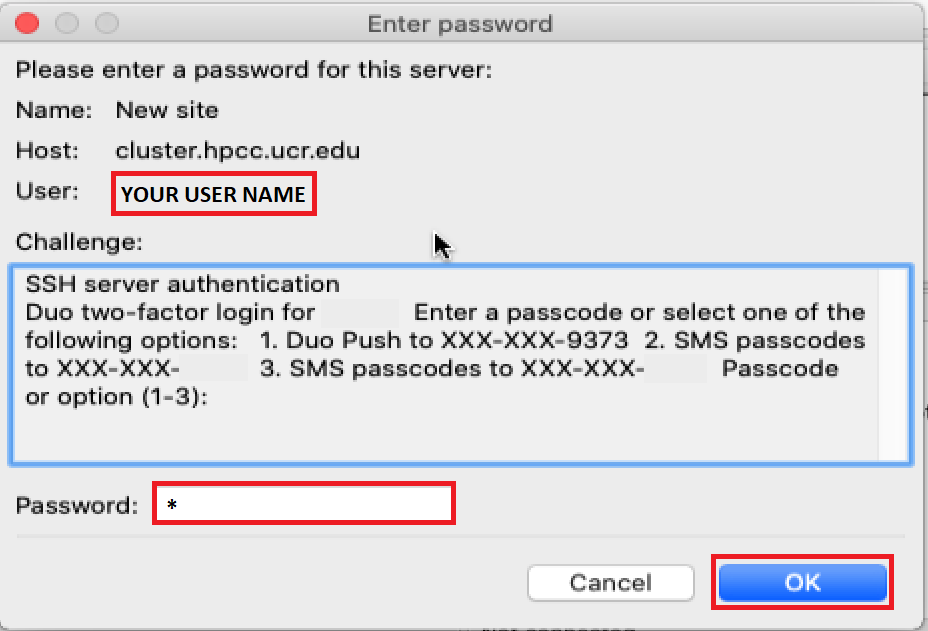The image size is (928, 631).
Task: Click the Challenge: label
Action: [80, 242]
